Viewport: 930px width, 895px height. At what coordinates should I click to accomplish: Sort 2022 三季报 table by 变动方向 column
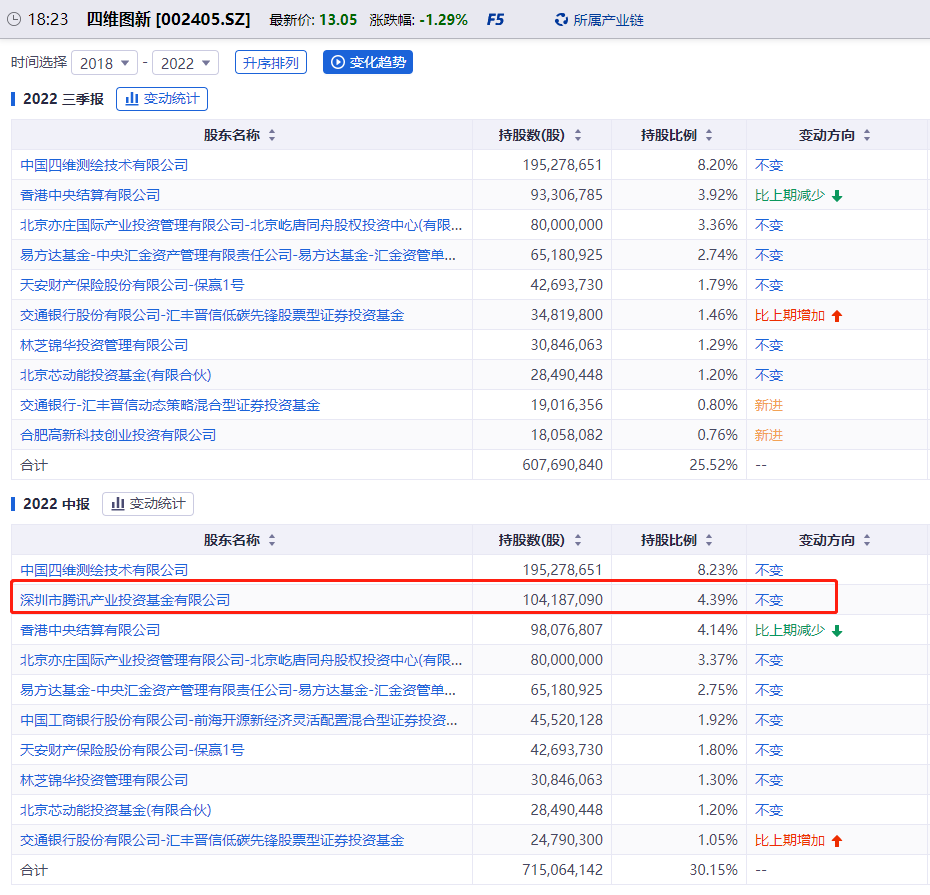coord(867,135)
